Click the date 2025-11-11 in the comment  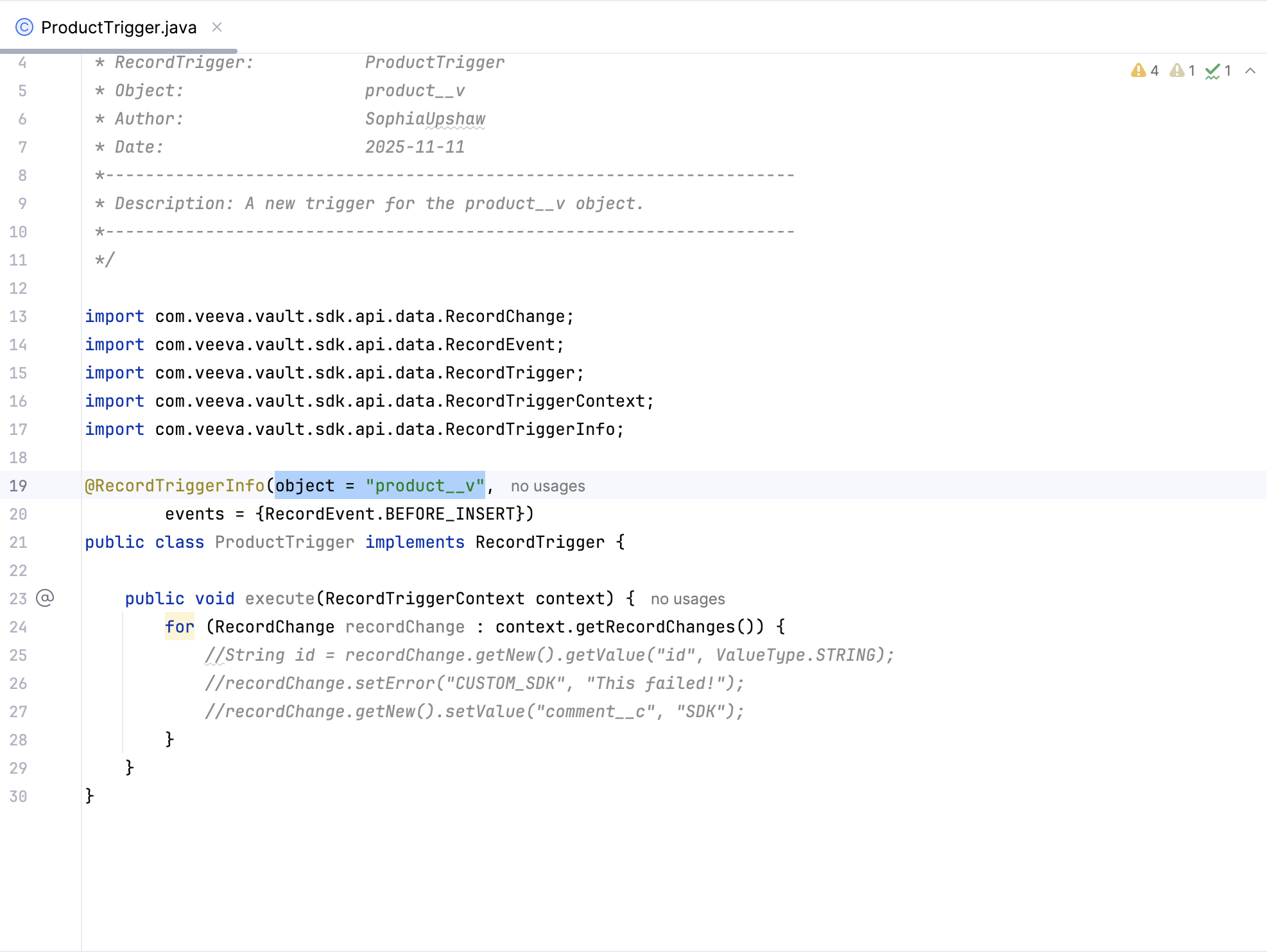[x=415, y=147]
